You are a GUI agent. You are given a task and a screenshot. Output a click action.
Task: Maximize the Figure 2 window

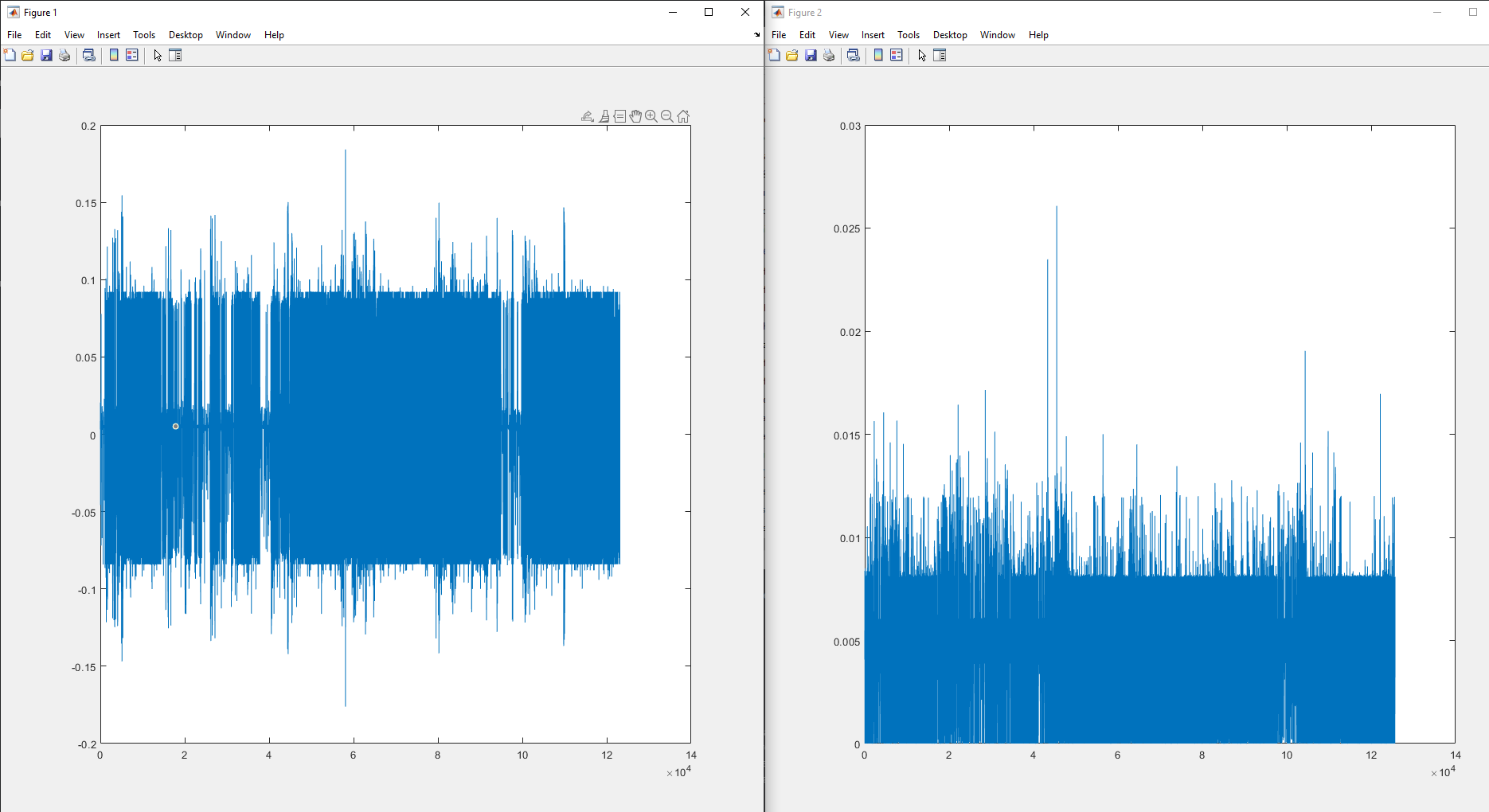pos(1472,12)
